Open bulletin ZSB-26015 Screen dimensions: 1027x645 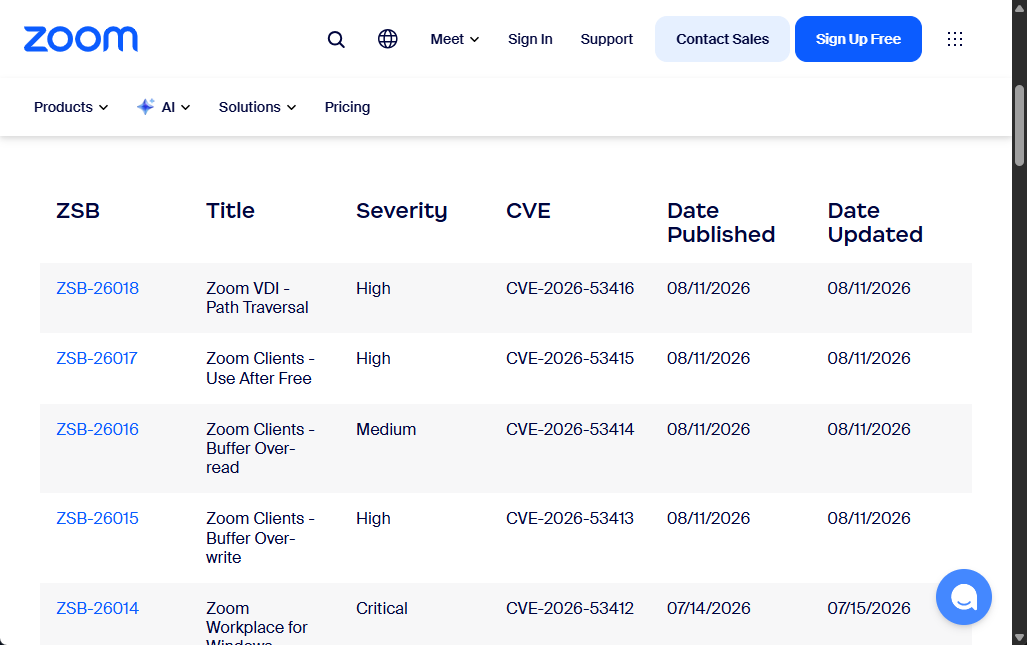pyautogui.click(x=98, y=518)
